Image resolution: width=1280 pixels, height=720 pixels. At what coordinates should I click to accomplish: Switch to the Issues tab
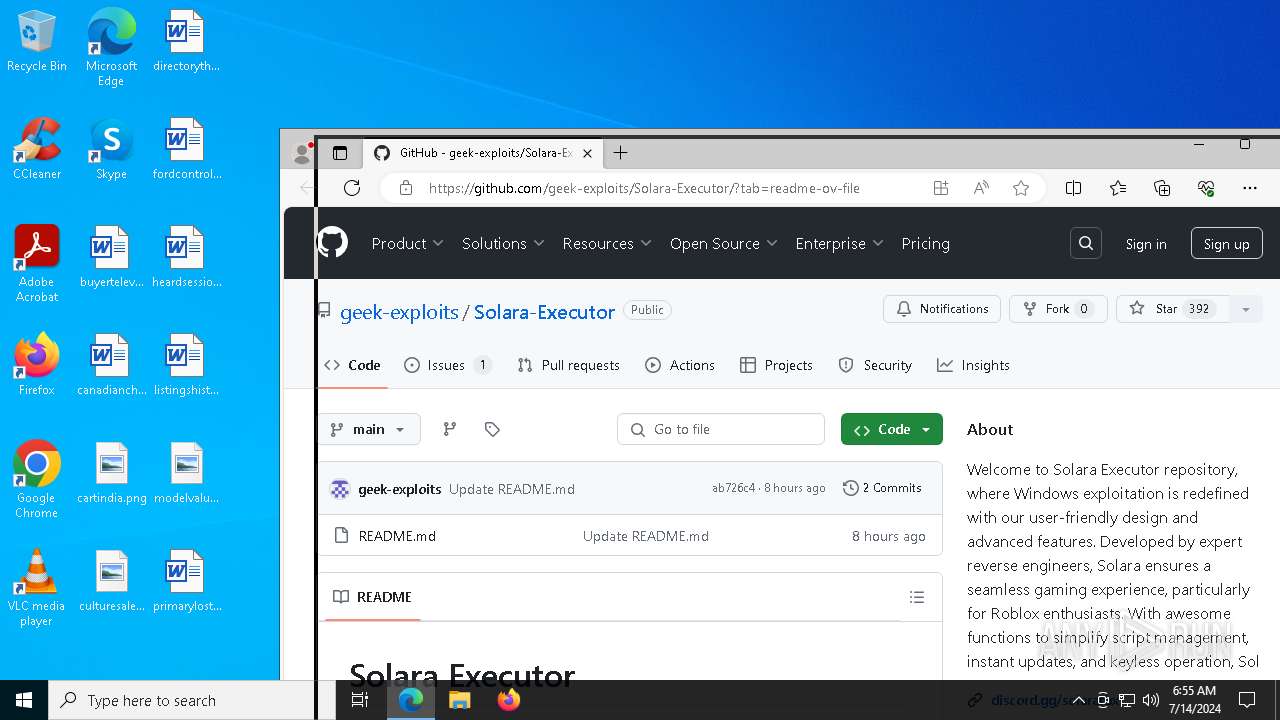point(448,365)
